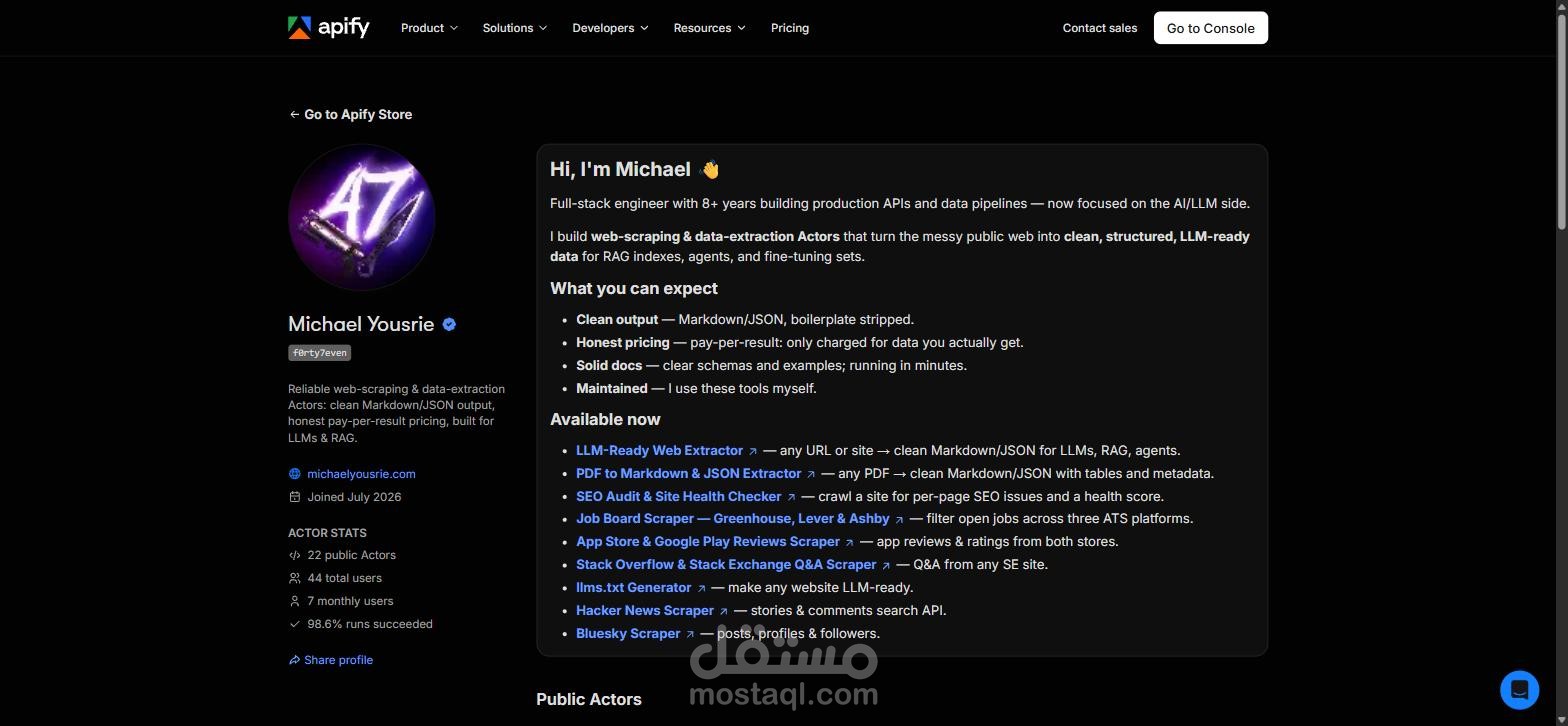
Task: Click the Joined July 2026 text
Action: [x=354, y=497]
